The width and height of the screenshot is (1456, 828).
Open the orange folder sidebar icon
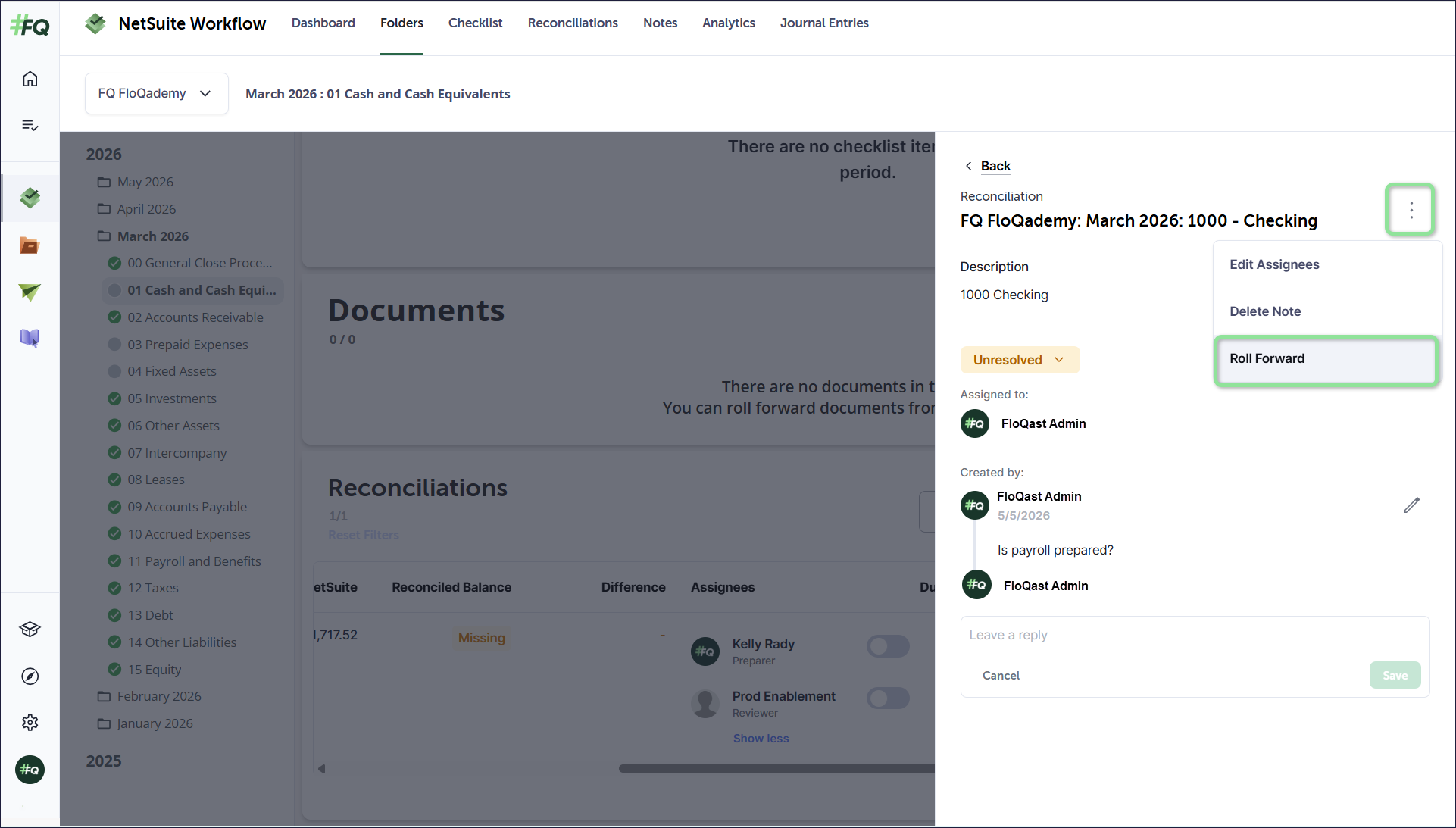[x=30, y=245]
